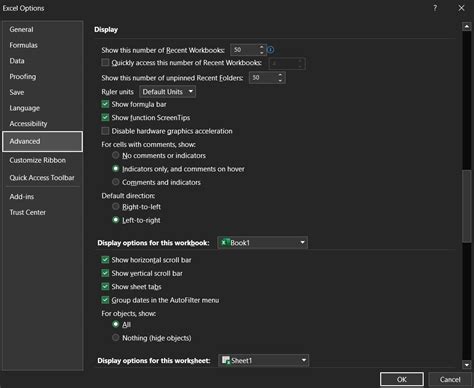Click the Cancel button
The image size is (474, 388).
coord(450,379)
